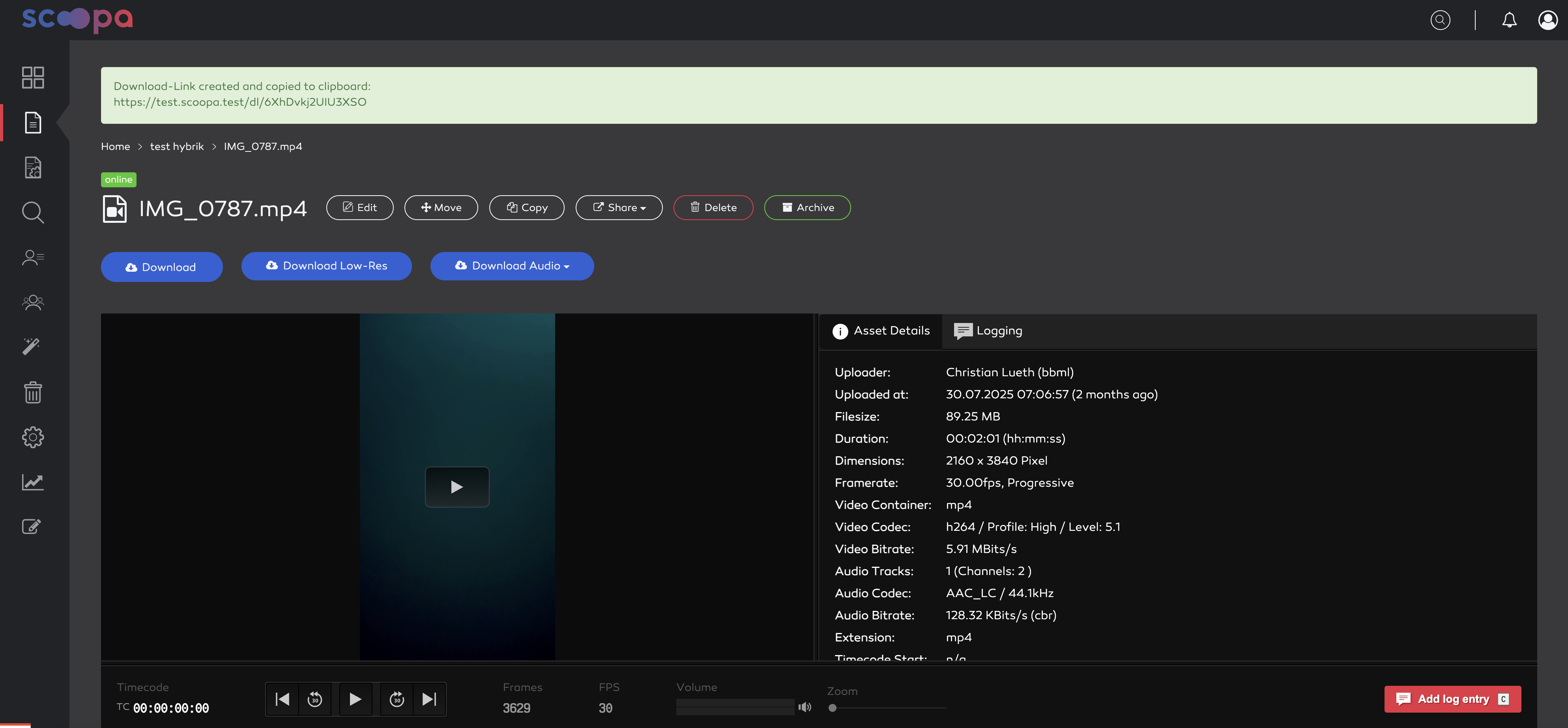Click the edit note sidebar icon
Screen dimensions: 1568x728
click(32, 526)
